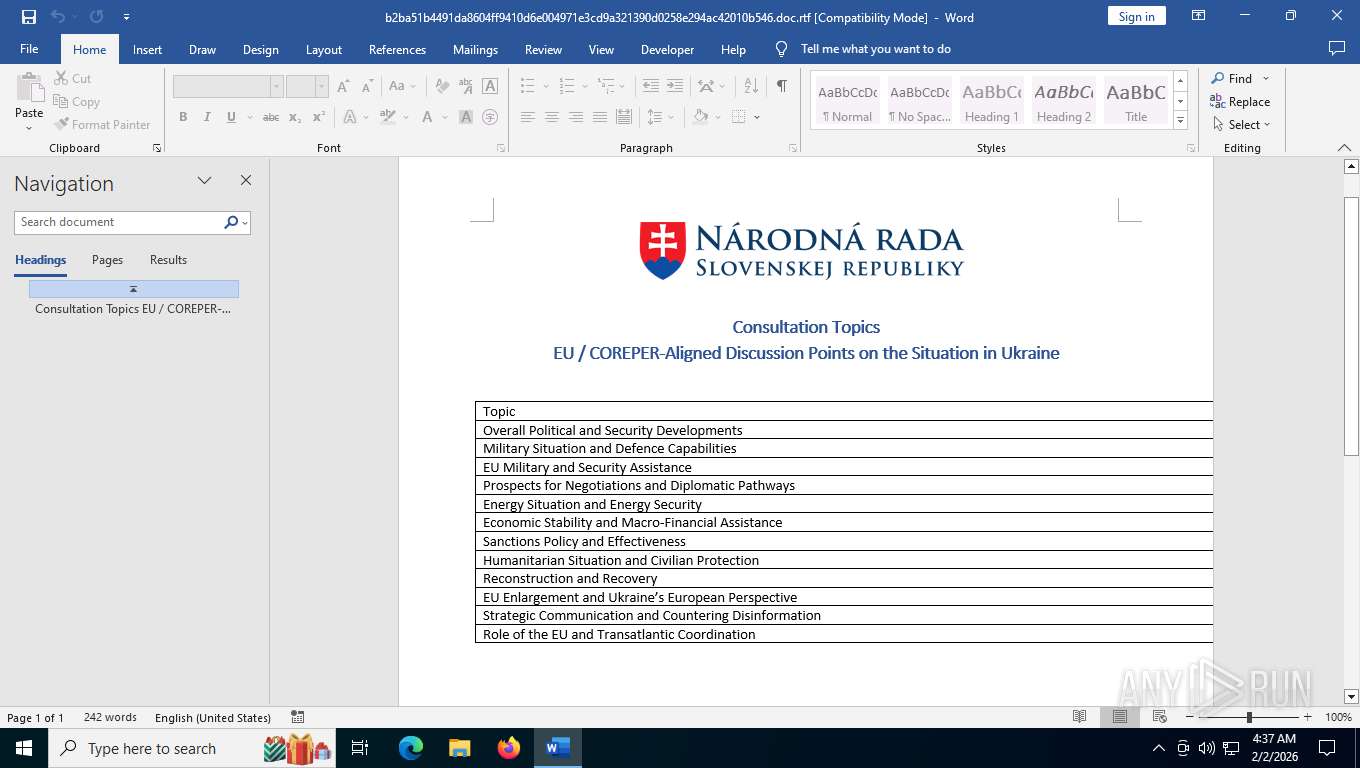Click the zoom slider handle
1360x768 pixels.
pos(1249,717)
